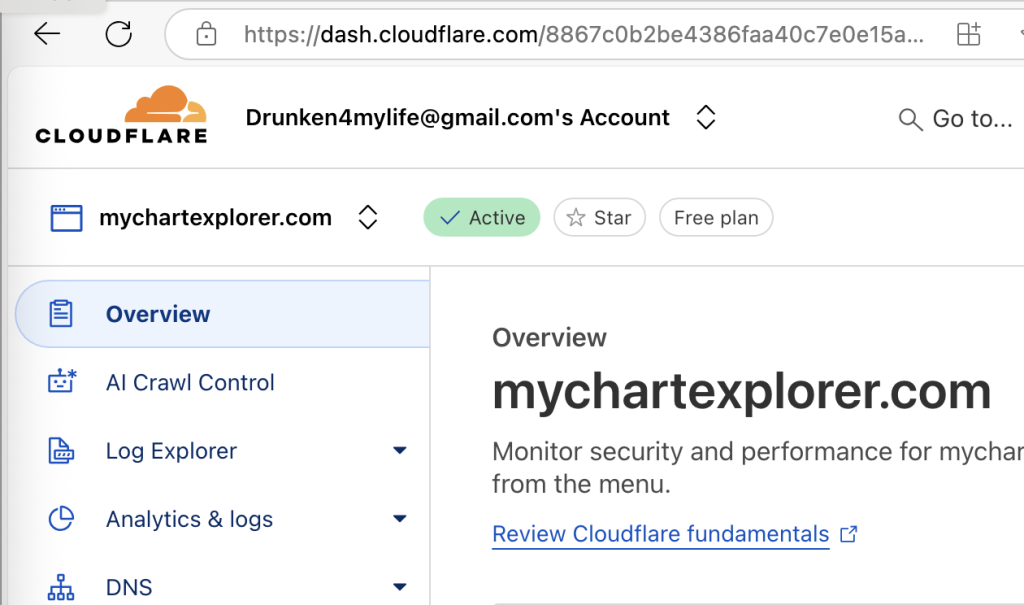Click the AI Crawl Control robot icon
This screenshot has height=605, width=1024.
coord(62,382)
